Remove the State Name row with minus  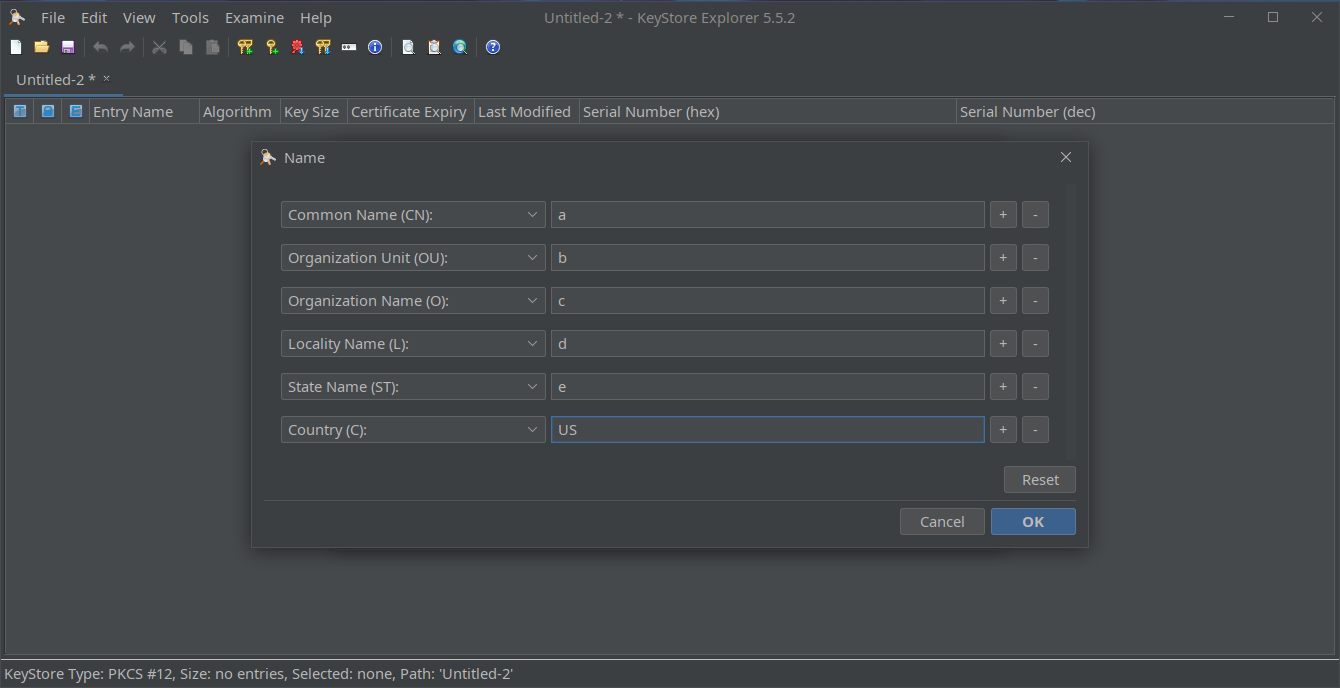pyautogui.click(x=1035, y=387)
